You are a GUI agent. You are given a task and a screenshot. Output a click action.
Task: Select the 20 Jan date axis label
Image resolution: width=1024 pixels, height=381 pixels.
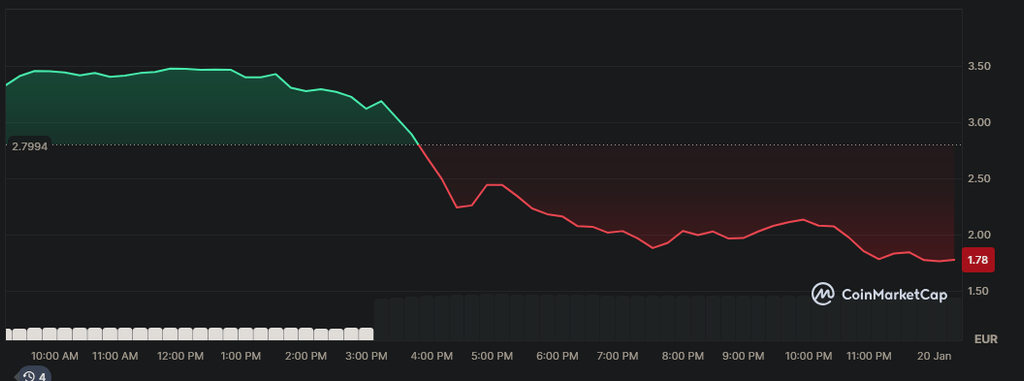pos(935,356)
